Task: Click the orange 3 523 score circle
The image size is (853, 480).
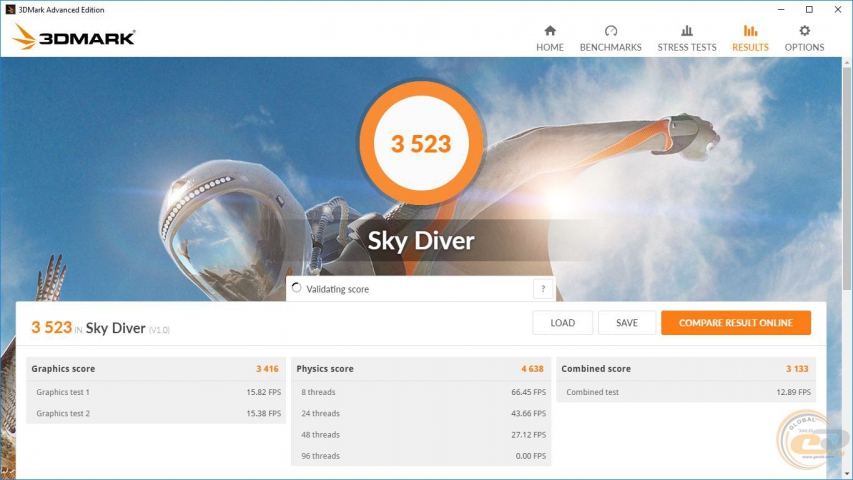Action: (x=421, y=144)
